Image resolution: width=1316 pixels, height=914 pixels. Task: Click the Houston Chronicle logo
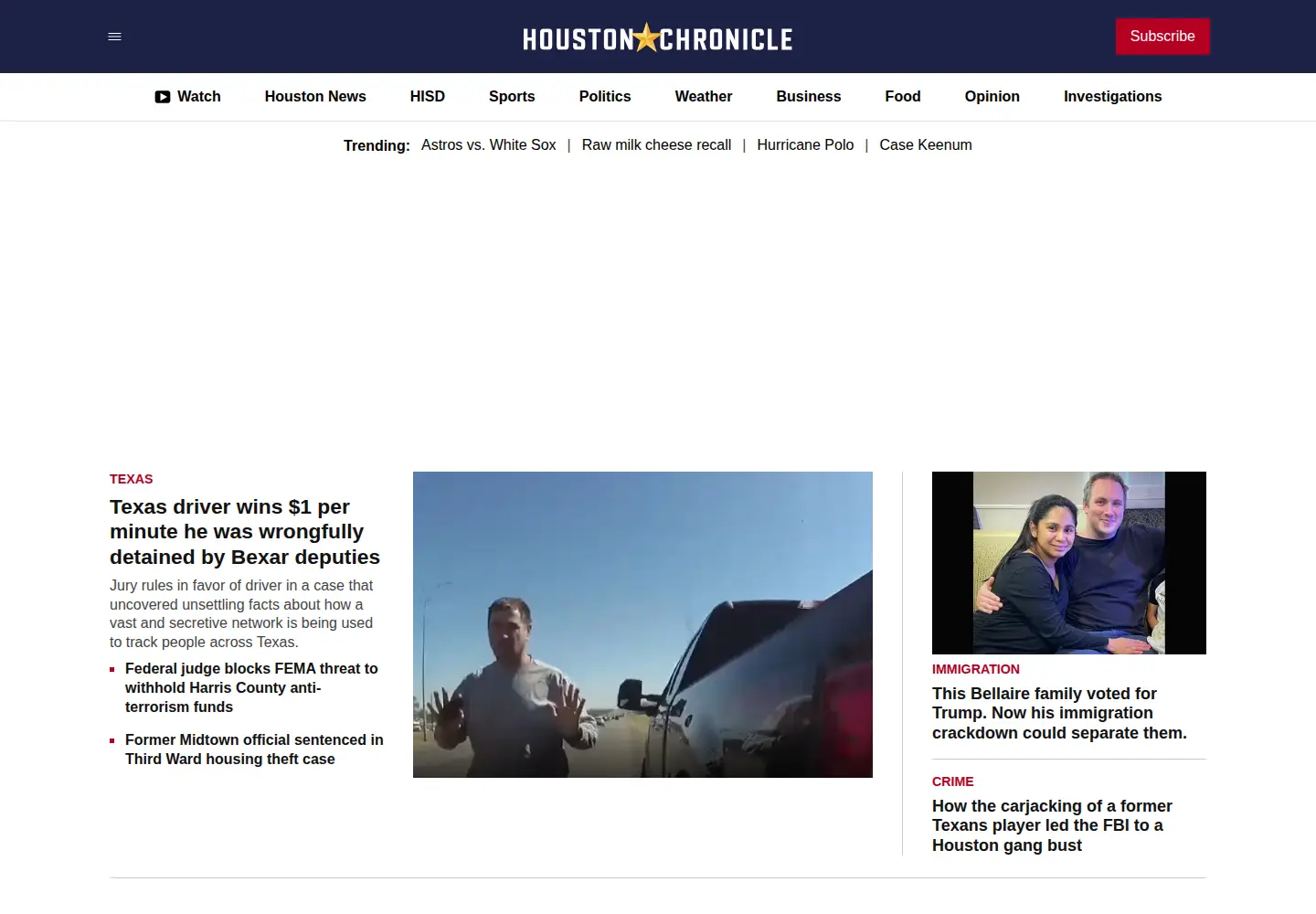click(658, 38)
